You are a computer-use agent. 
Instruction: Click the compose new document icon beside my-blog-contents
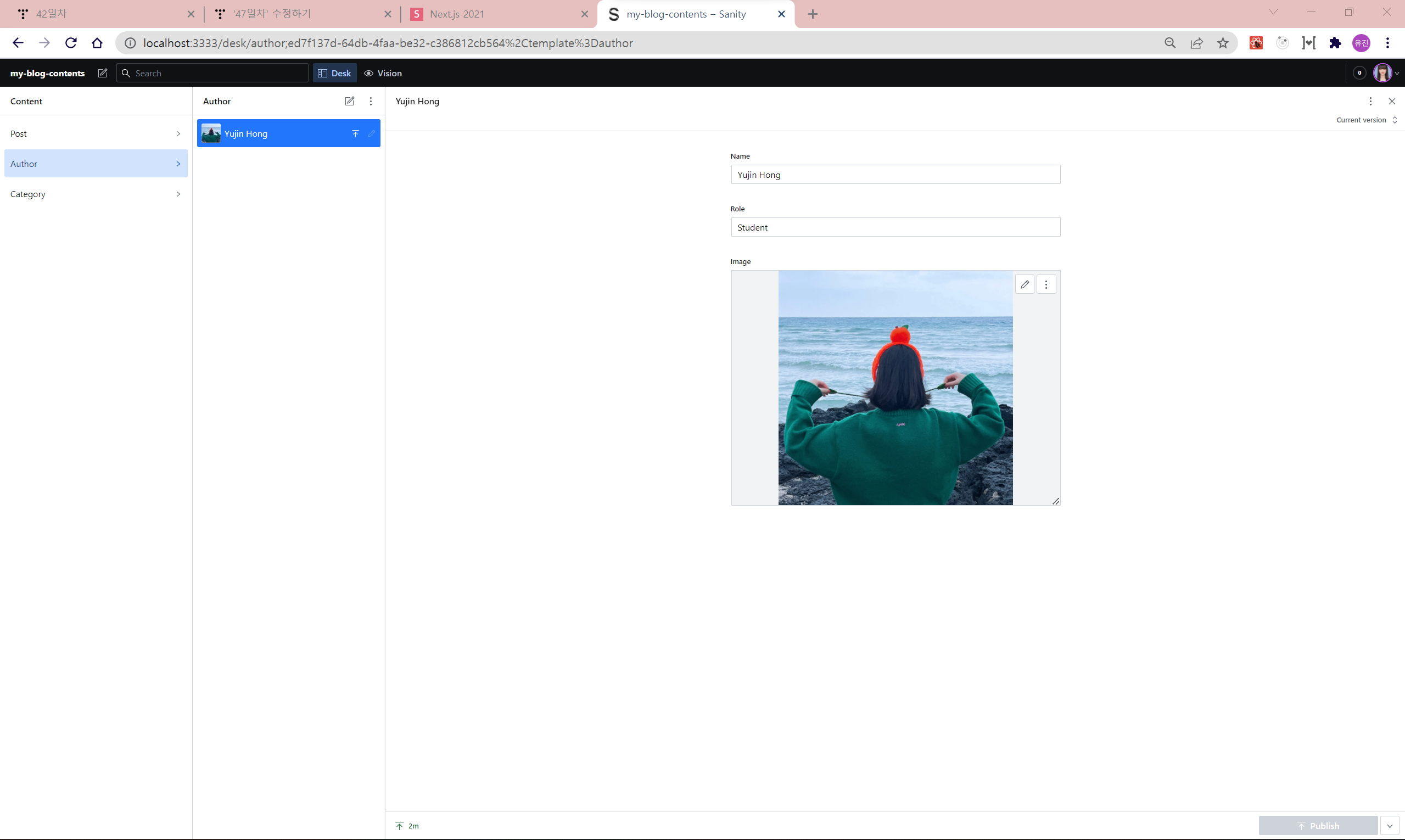point(103,73)
